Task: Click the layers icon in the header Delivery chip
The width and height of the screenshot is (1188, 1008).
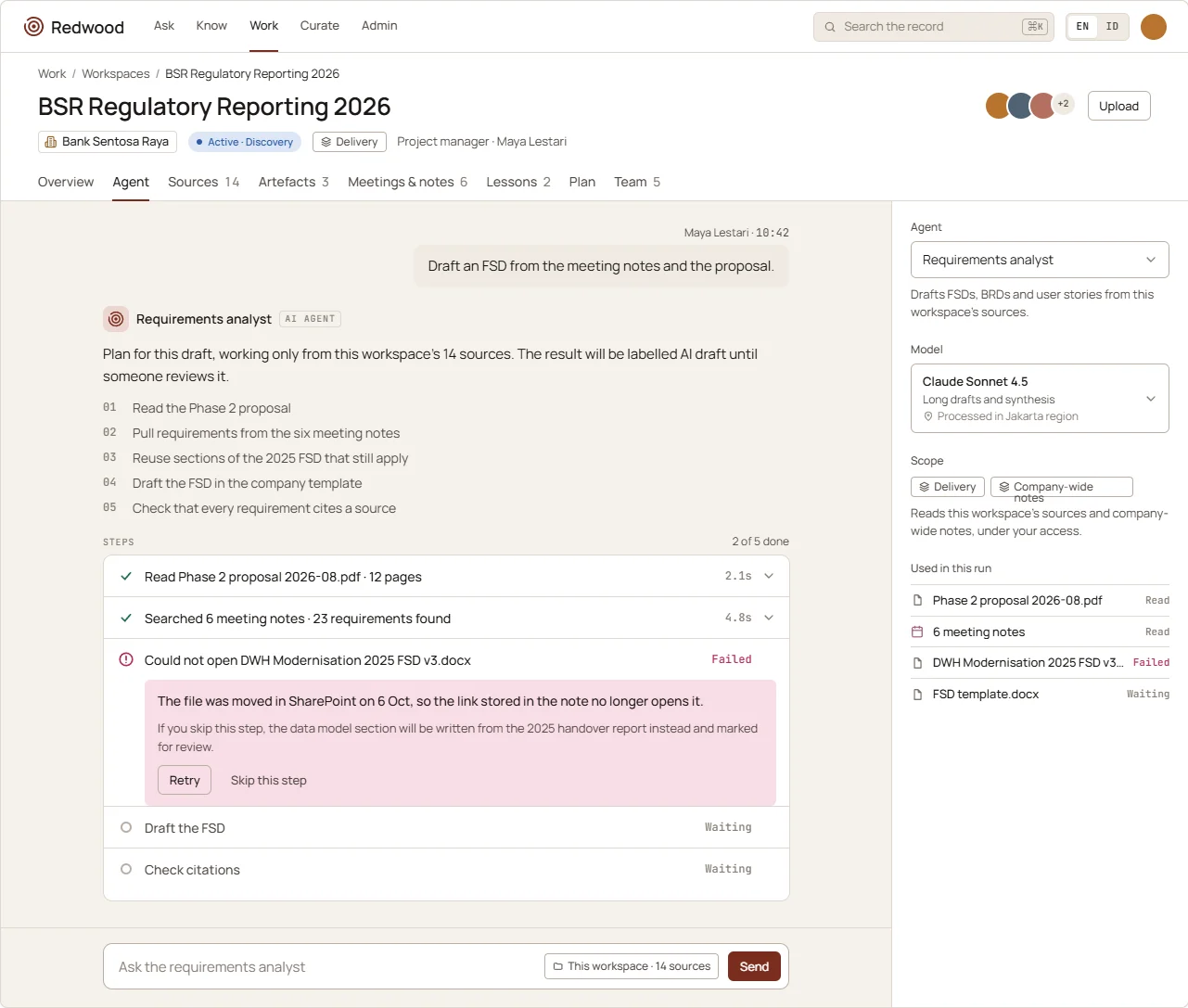Action: point(326,142)
